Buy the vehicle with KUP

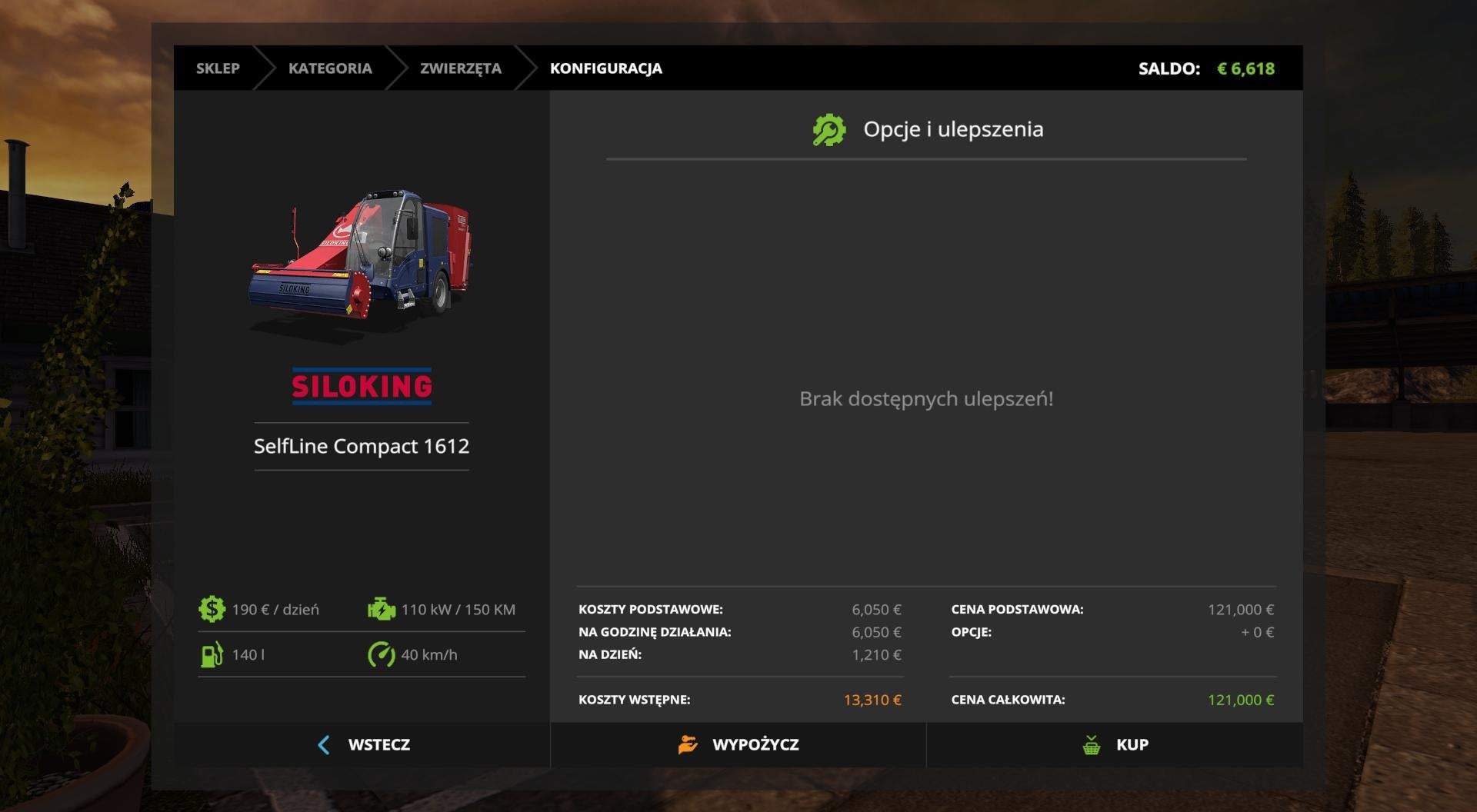click(x=1115, y=744)
